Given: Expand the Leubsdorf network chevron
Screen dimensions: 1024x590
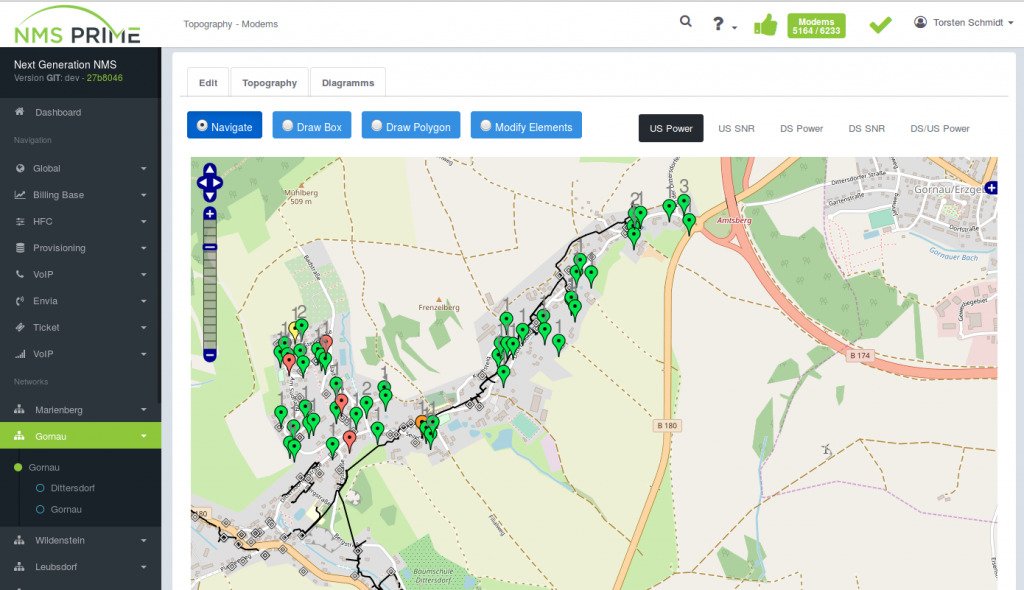Looking at the screenshot, I should click(144, 567).
